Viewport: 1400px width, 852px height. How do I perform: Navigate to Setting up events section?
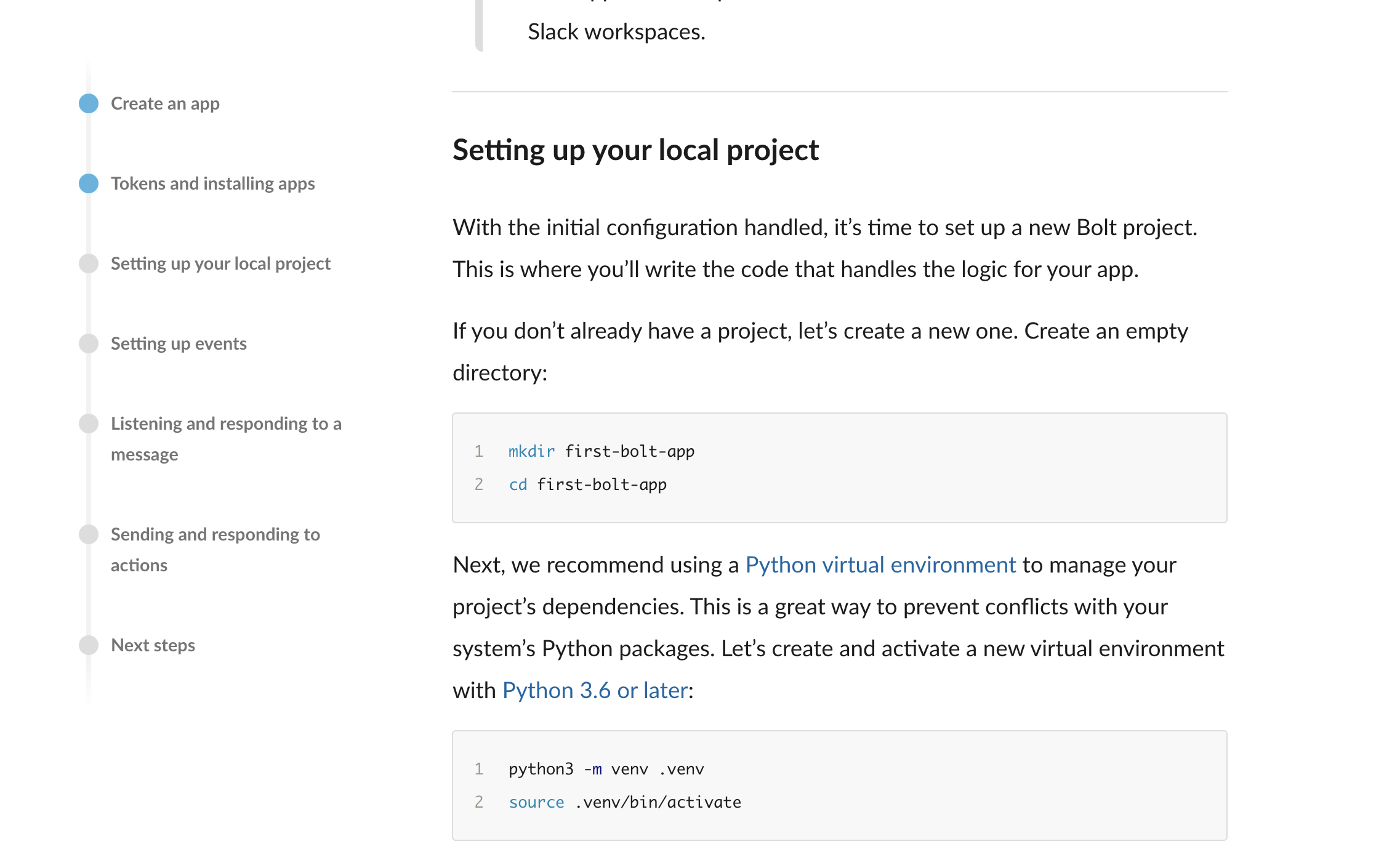click(179, 344)
